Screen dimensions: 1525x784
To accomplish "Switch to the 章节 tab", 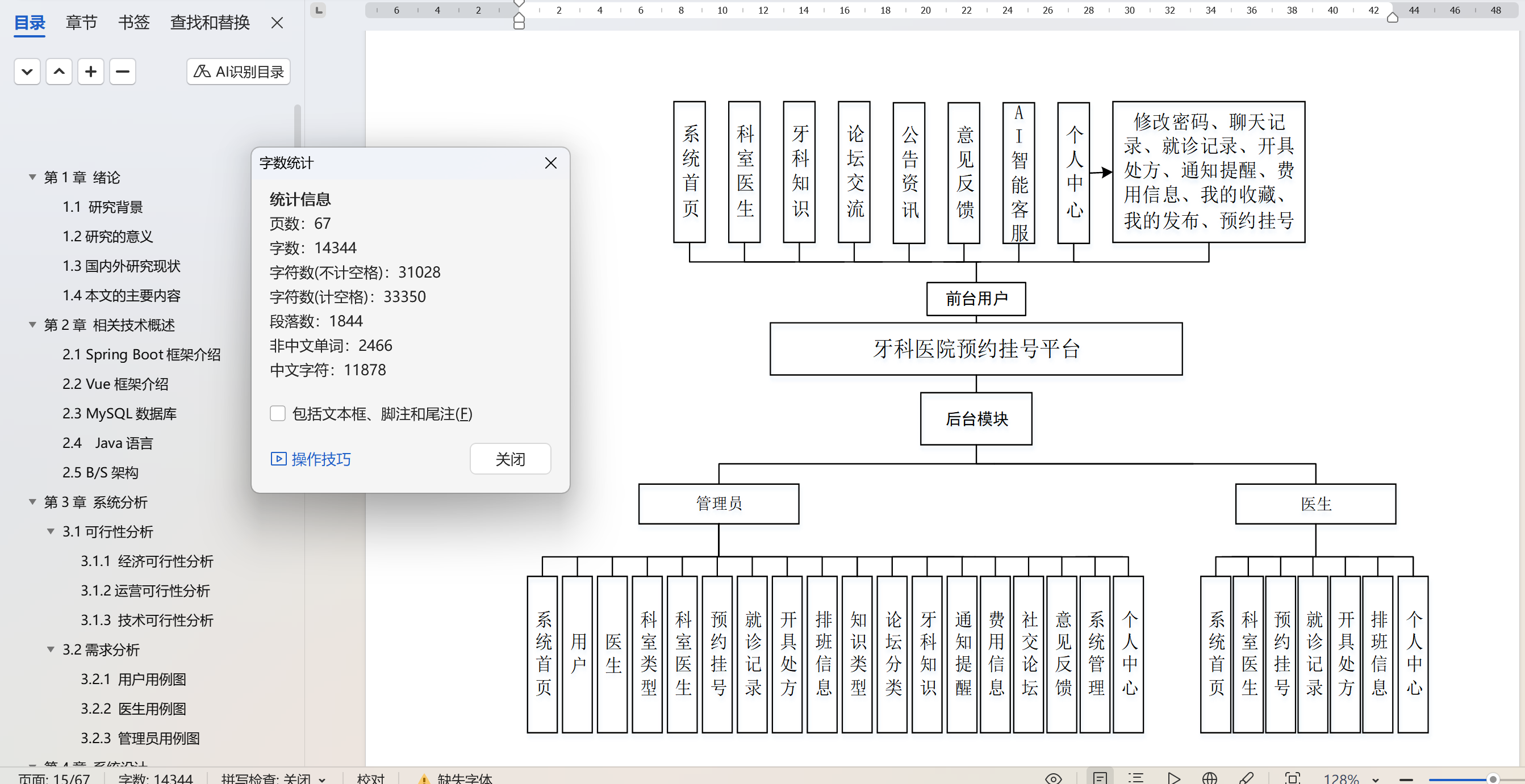I will 81,23.
